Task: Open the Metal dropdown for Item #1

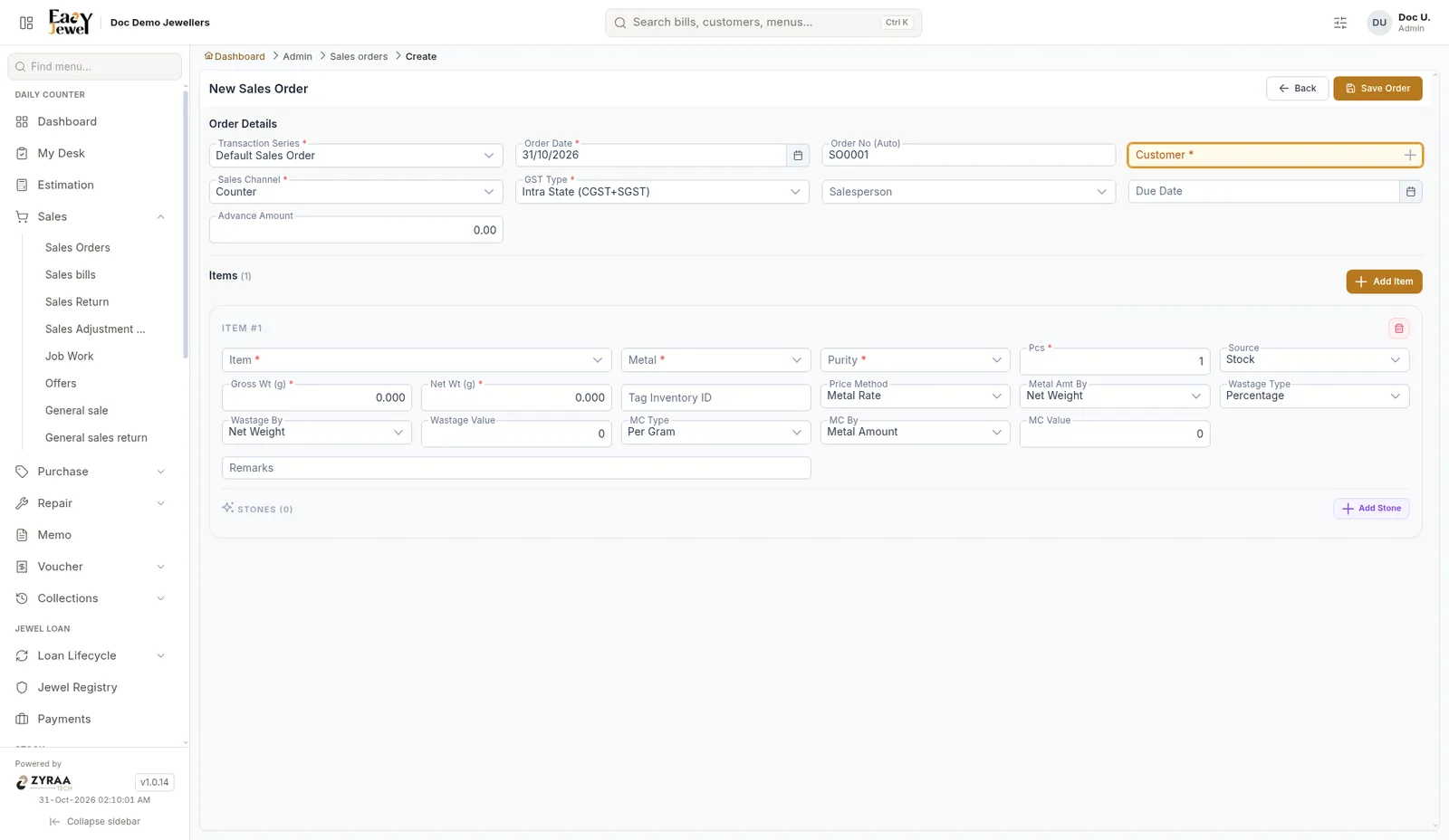Action: point(715,360)
